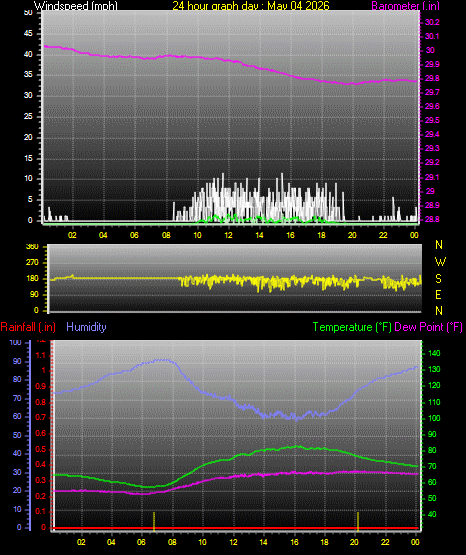Click the 30.2 barometer scale value
This screenshot has width=466, height=555.
click(x=432, y=22)
